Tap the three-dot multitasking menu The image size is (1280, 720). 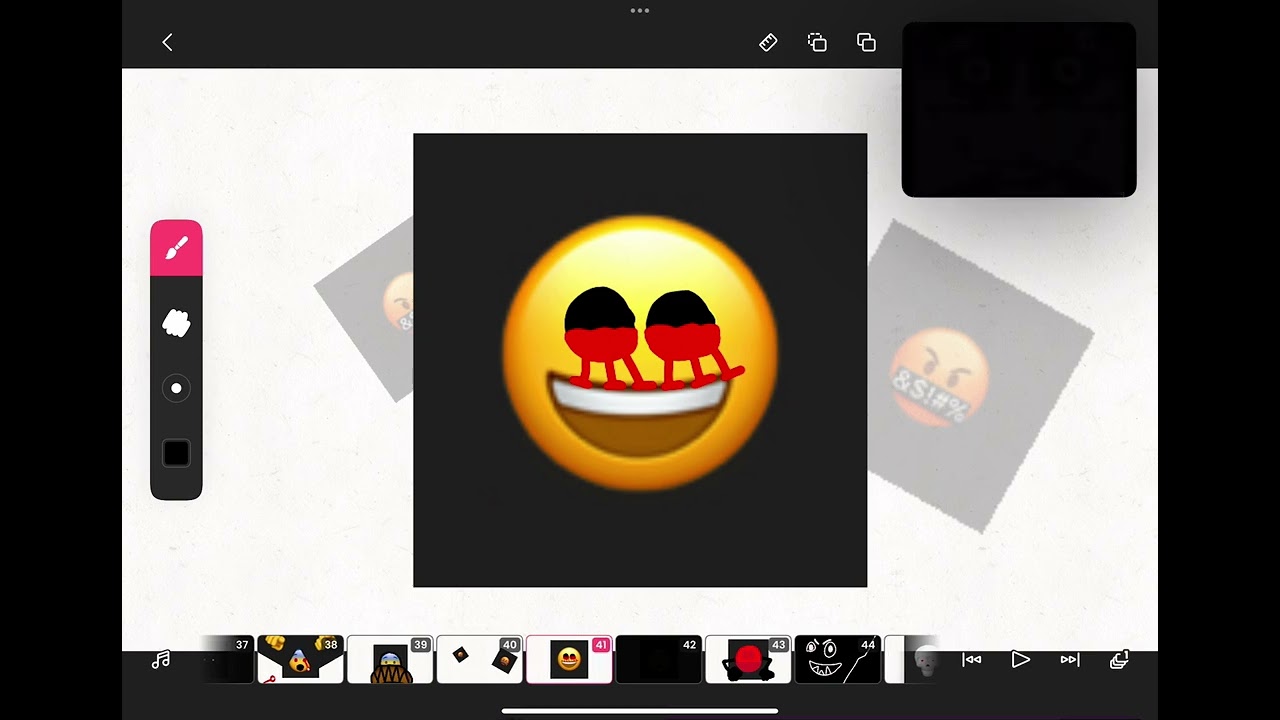click(x=640, y=11)
